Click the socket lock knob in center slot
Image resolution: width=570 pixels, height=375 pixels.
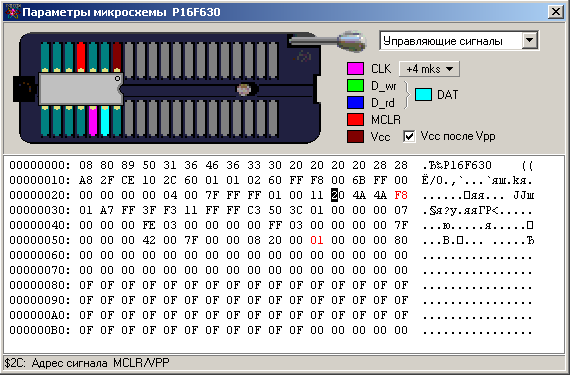244,89
